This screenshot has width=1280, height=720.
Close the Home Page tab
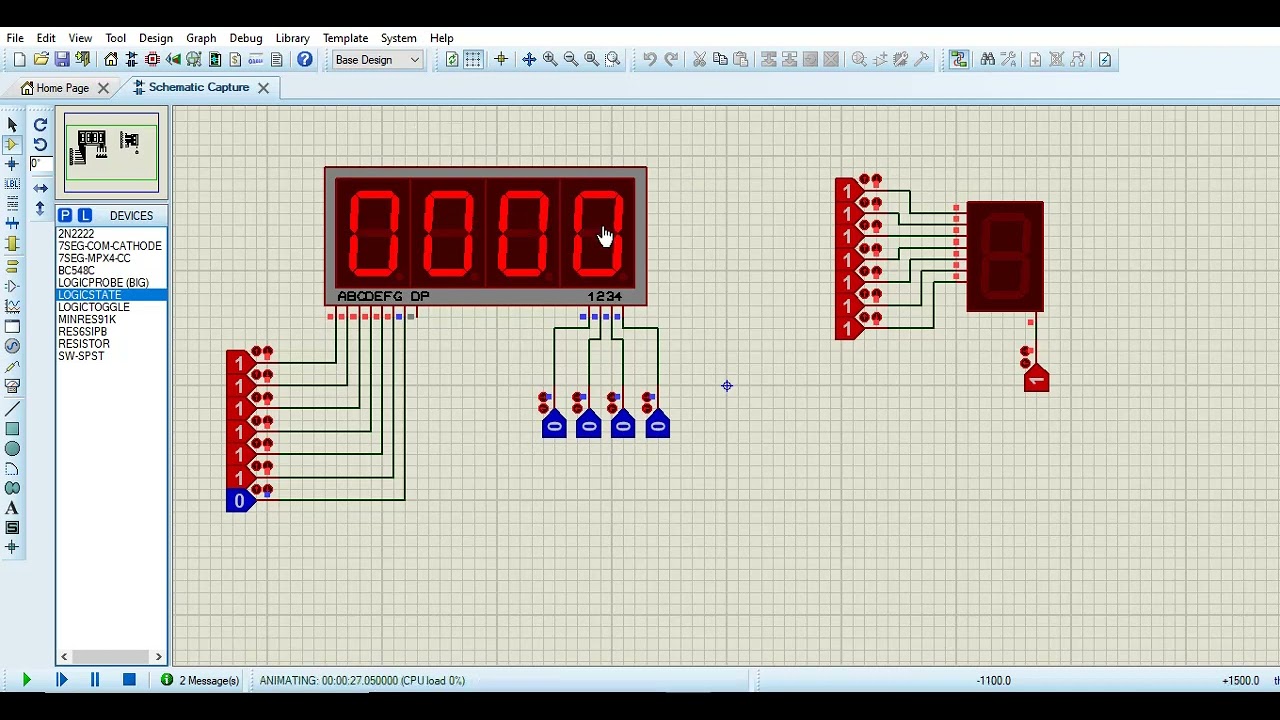103,88
